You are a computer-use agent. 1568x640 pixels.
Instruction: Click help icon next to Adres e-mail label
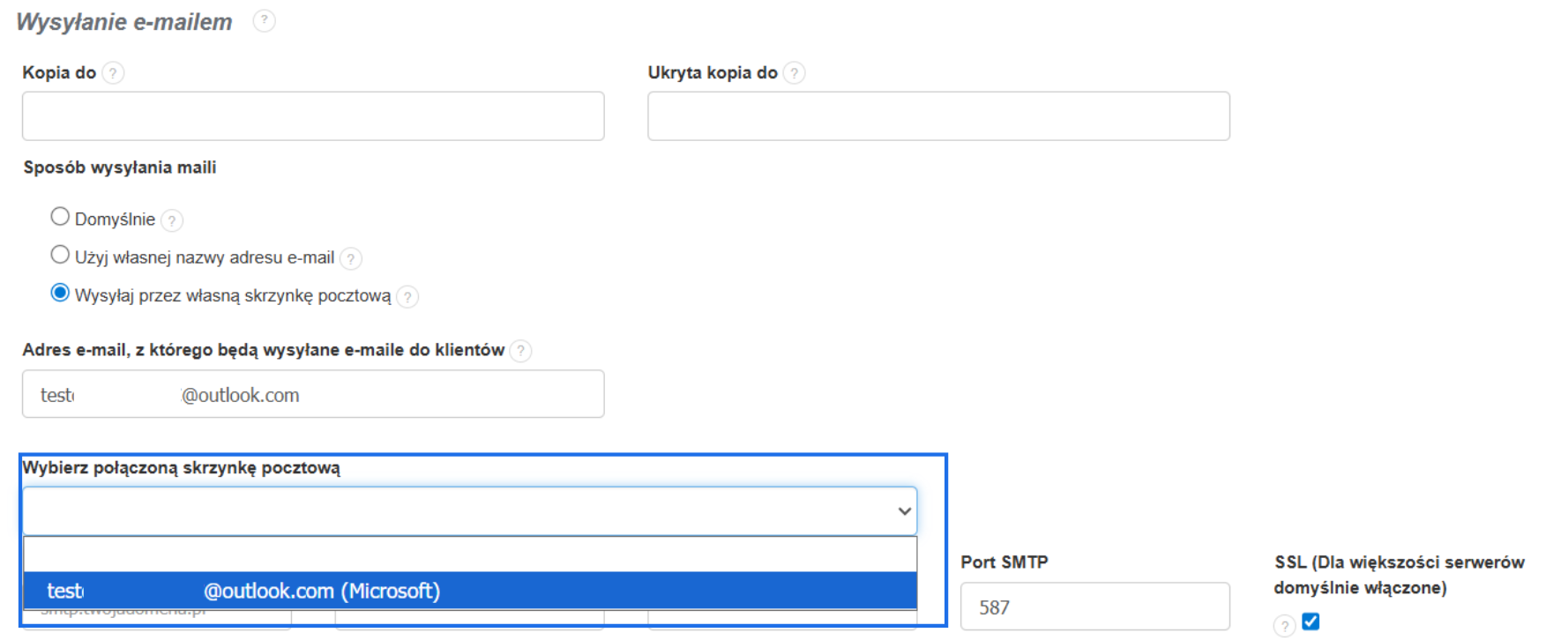point(521,351)
